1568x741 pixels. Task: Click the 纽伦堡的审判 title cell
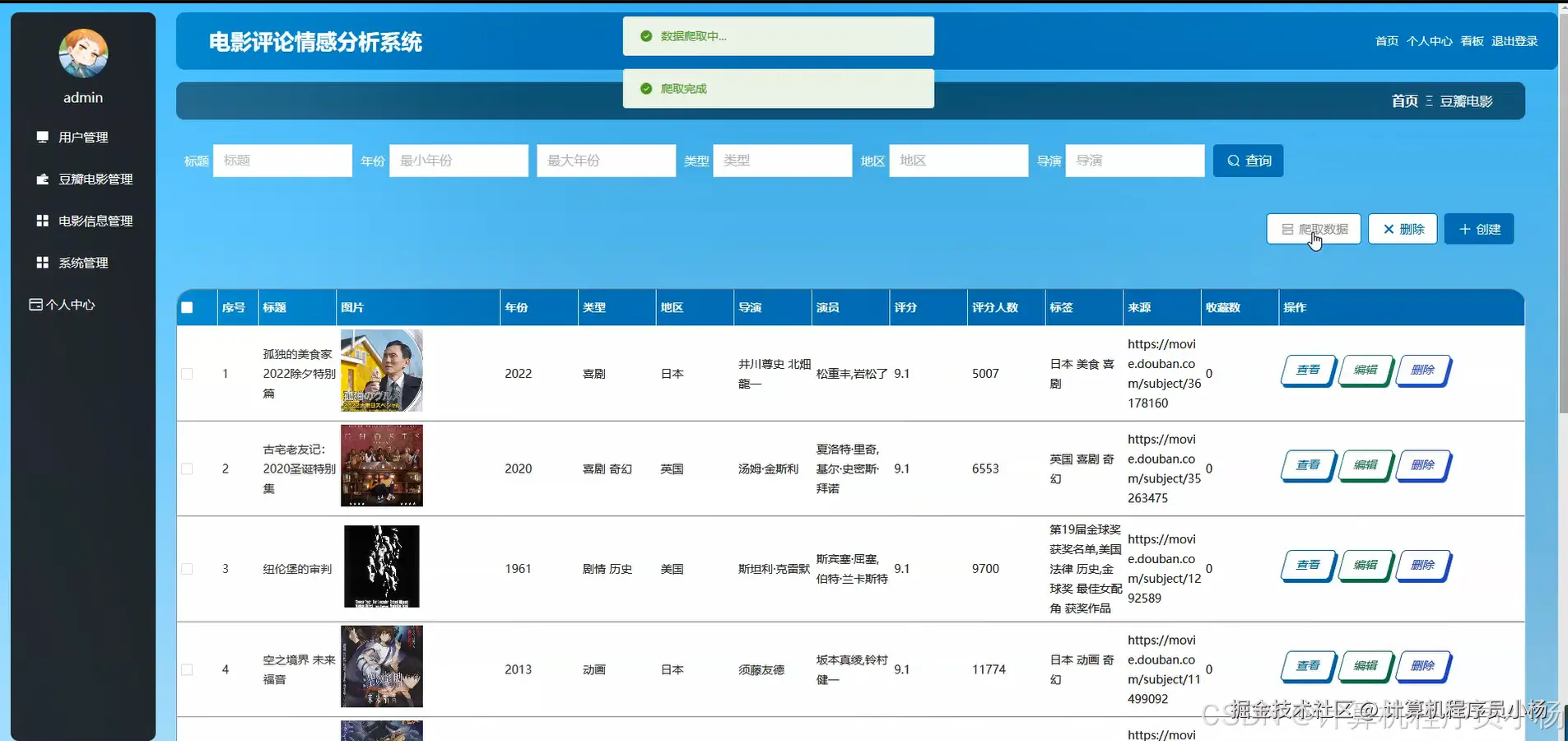297,569
